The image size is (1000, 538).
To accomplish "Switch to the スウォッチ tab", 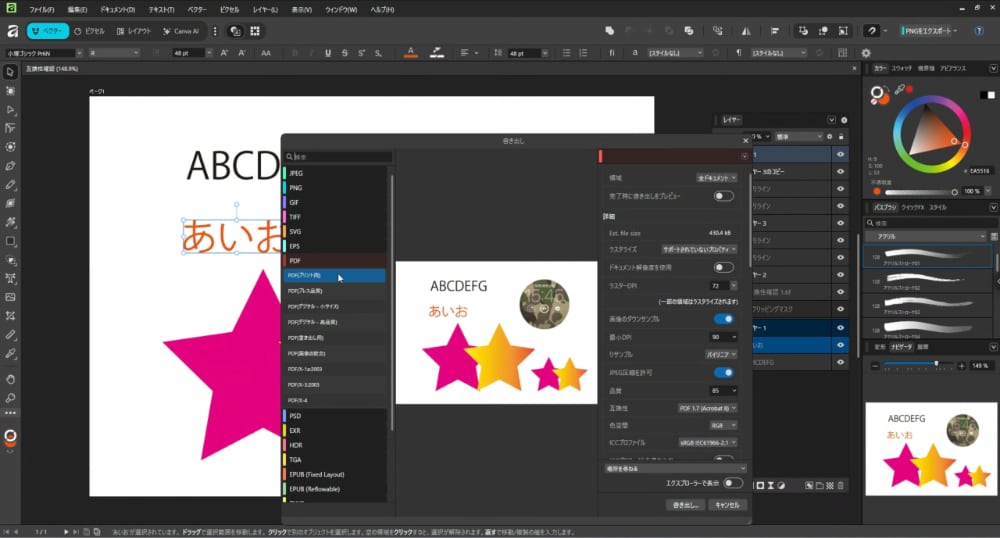I will click(902, 69).
